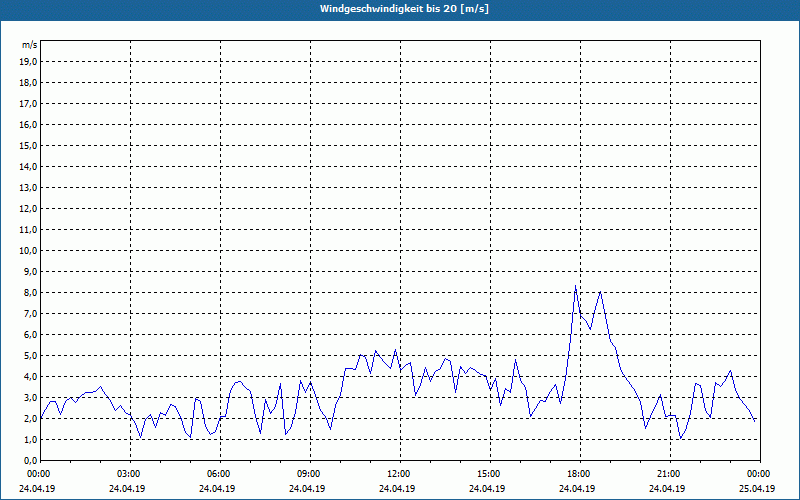The height and width of the screenshot is (500, 800).
Task: Click the 12:00 time axis label
Action: [397, 474]
